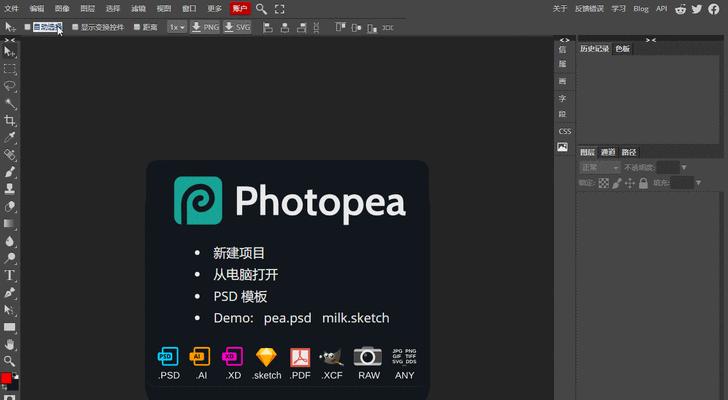Open PSD 模板 link
Viewport: 728px width, 400px height.
tap(240, 297)
